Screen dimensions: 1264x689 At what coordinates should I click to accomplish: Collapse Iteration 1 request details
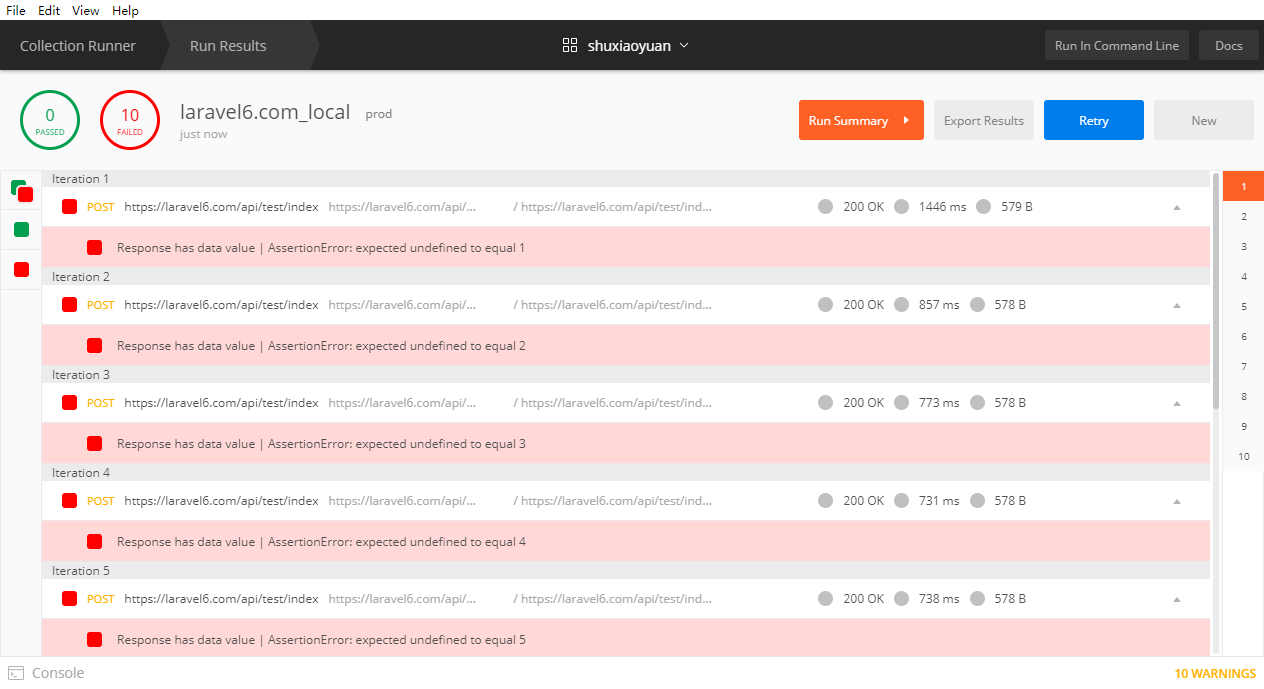pyautogui.click(x=1177, y=207)
